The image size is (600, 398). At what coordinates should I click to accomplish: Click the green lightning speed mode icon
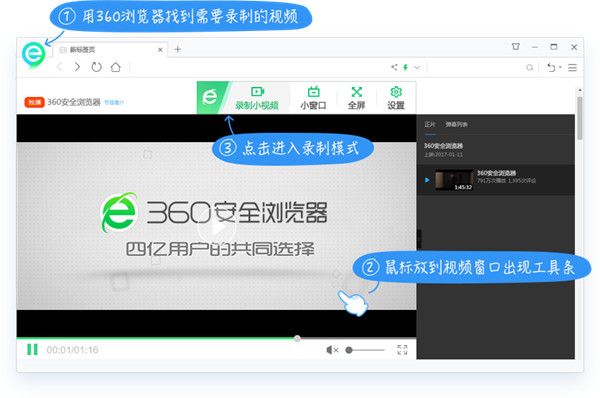pyautogui.click(x=406, y=67)
